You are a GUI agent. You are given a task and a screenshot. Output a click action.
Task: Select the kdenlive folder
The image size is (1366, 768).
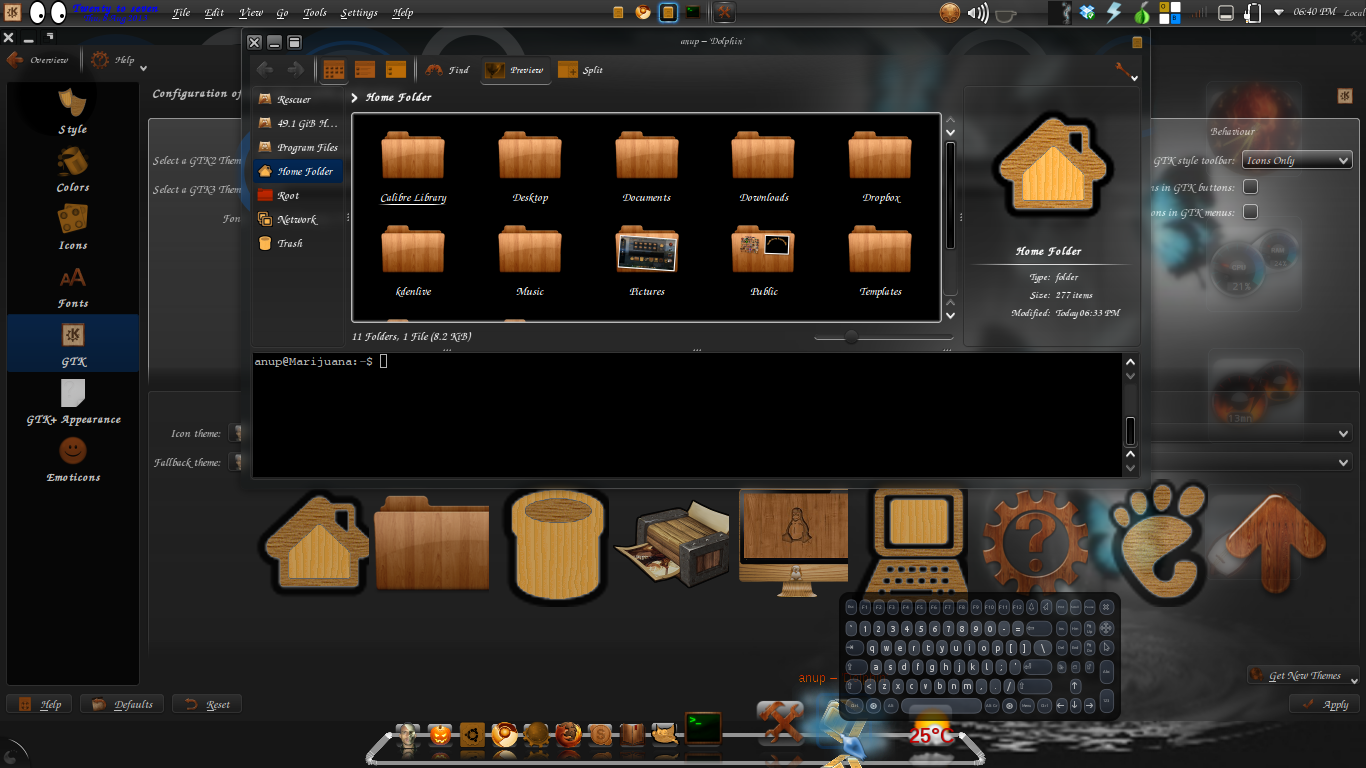(413, 260)
